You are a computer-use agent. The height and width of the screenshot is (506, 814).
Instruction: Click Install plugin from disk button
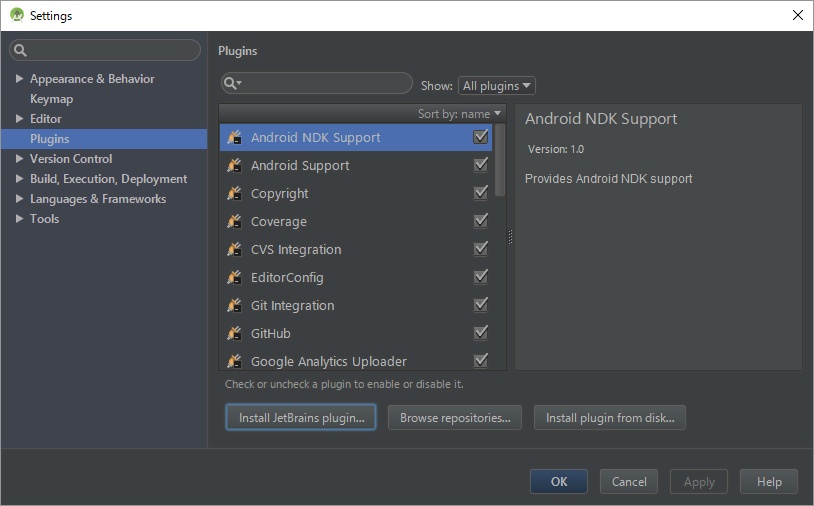[609, 418]
